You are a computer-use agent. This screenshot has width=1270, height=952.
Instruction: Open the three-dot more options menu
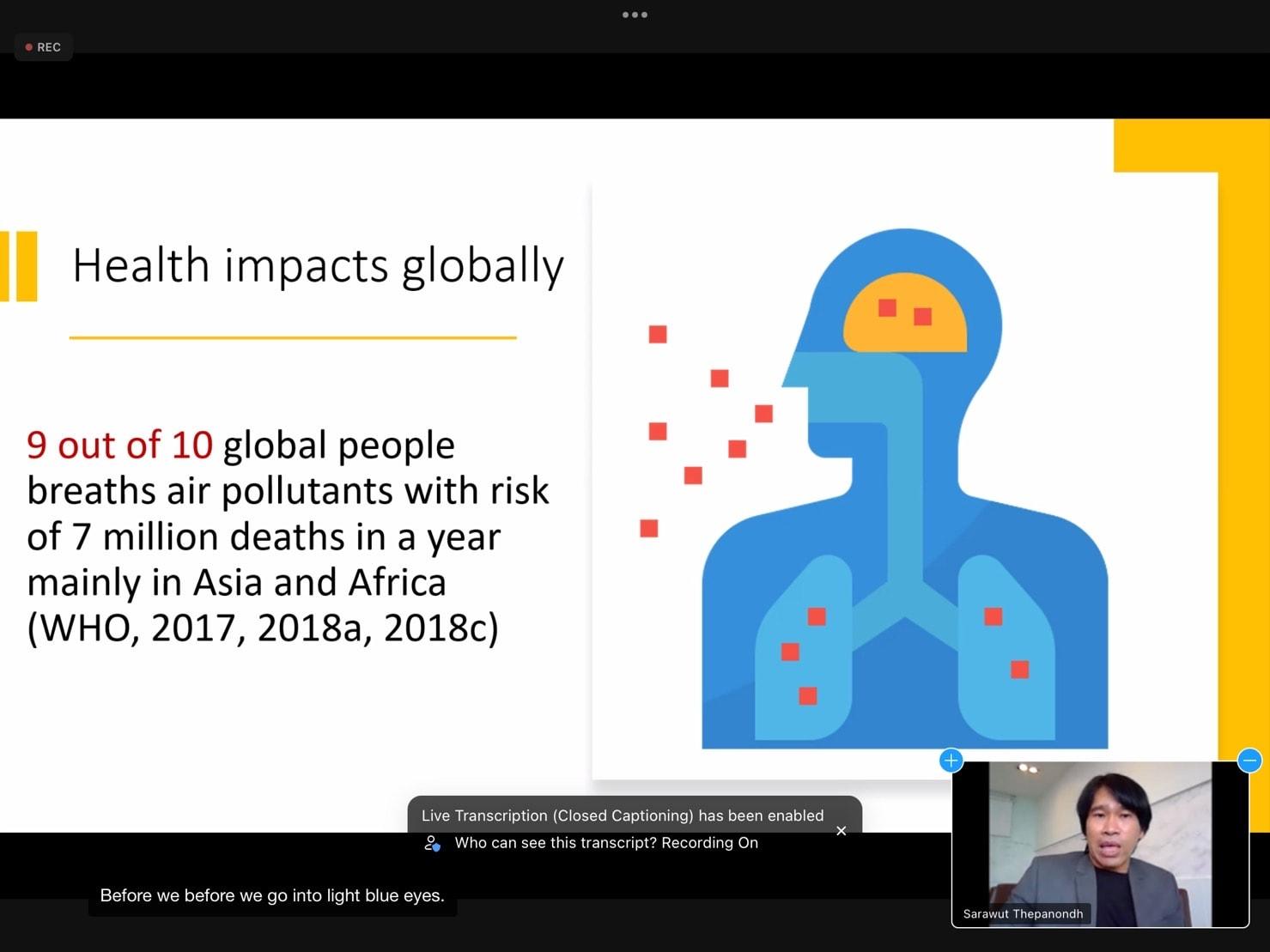(635, 15)
